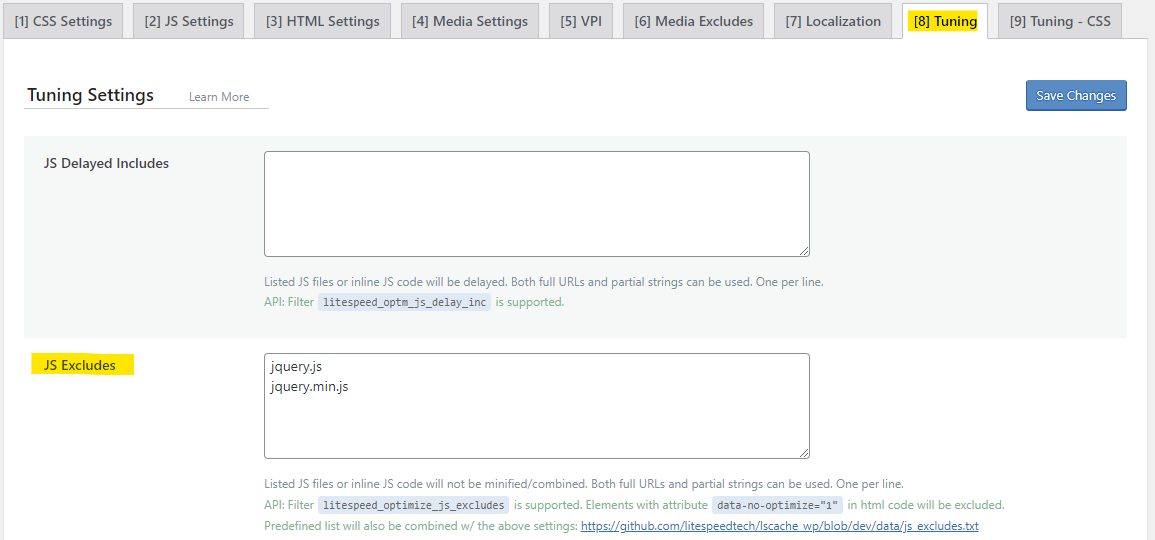Click the Learn More link
This screenshot has width=1155, height=540.
coord(219,97)
